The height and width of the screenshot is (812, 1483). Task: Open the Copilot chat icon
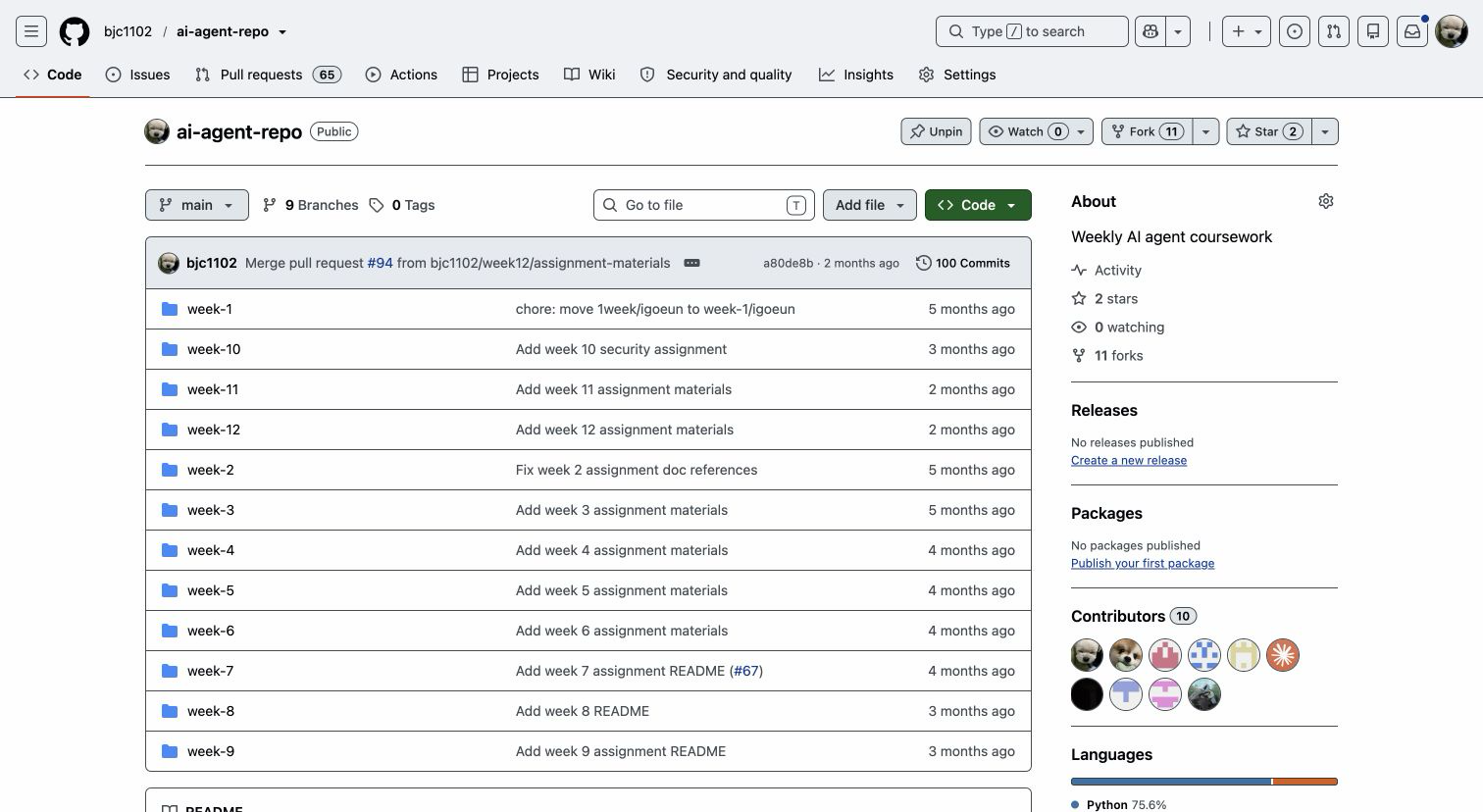(1150, 31)
